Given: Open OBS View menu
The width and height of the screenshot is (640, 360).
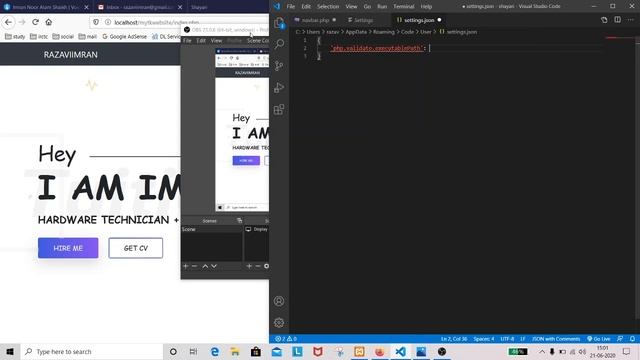Looking at the screenshot, I should pos(216,40).
